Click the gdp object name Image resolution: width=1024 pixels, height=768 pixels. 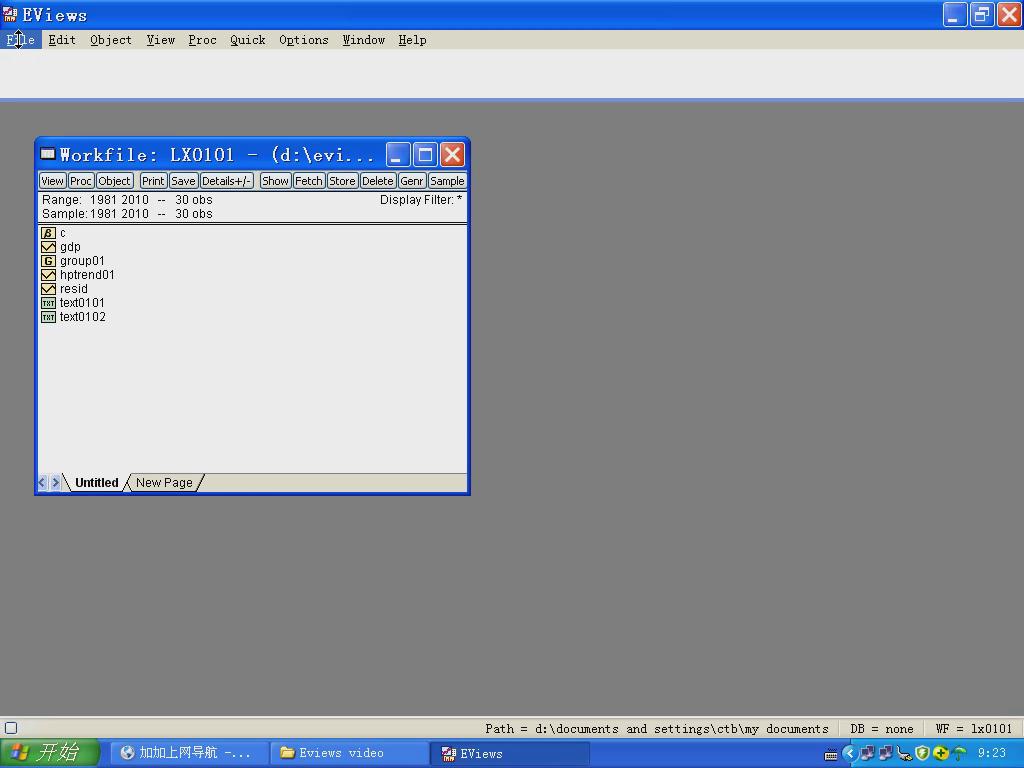coord(71,247)
